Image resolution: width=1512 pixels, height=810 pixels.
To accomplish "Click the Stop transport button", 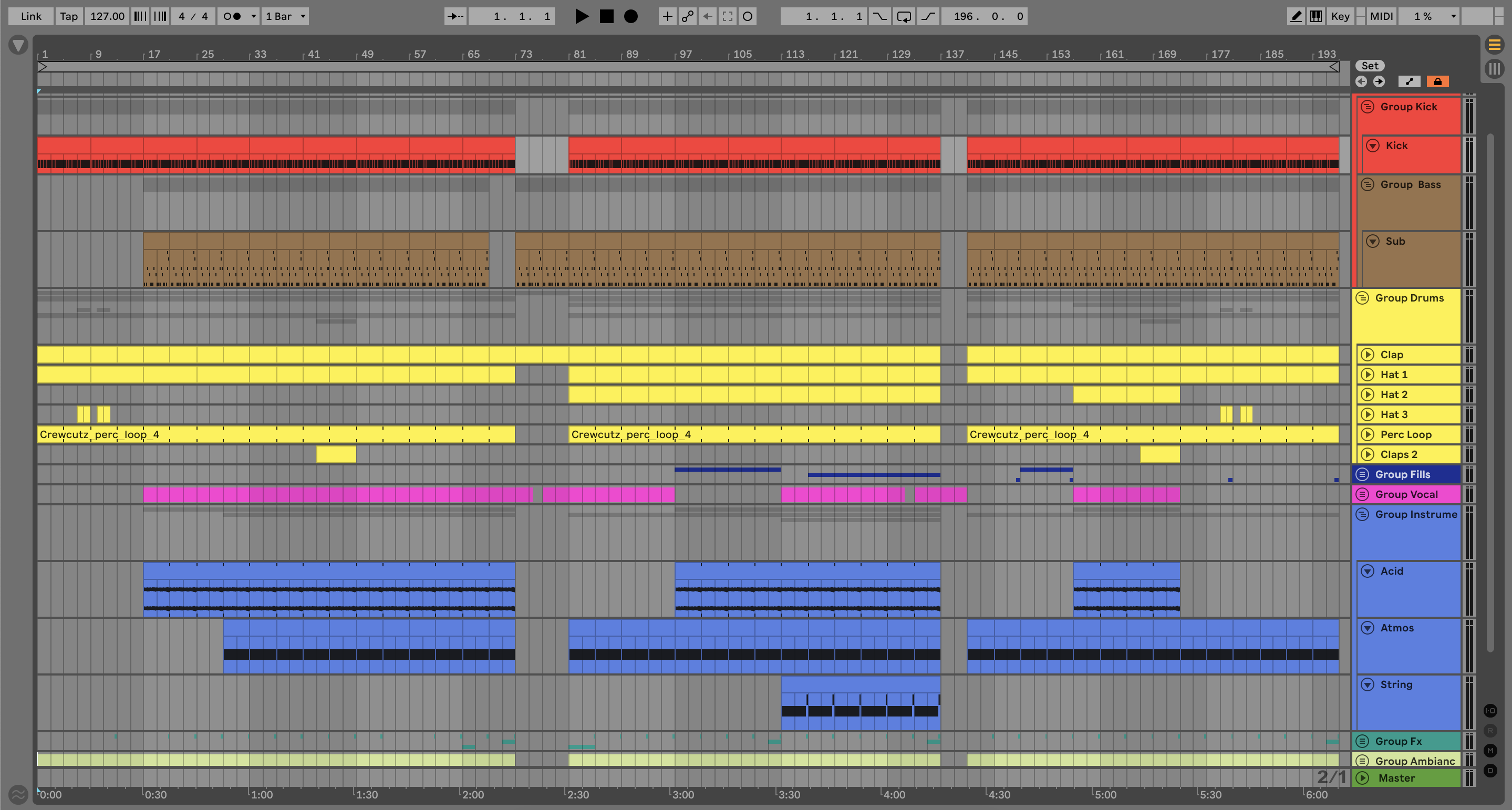I will [x=606, y=16].
